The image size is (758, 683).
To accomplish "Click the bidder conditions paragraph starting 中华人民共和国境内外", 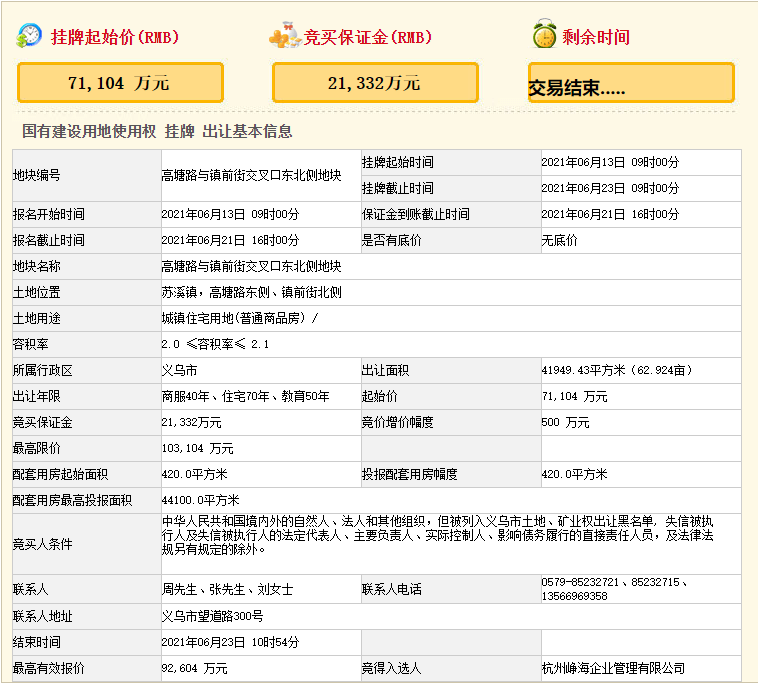I will click(x=437, y=536).
